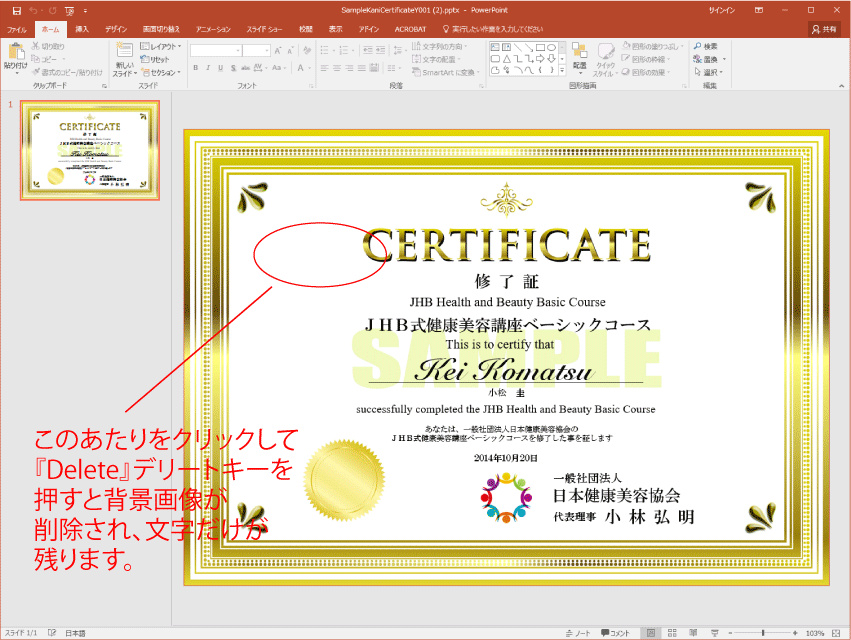The width and height of the screenshot is (851, 640).
Task: Open クイックスタイル (Quick Styles) gallery
Action: tap(605, 60)
